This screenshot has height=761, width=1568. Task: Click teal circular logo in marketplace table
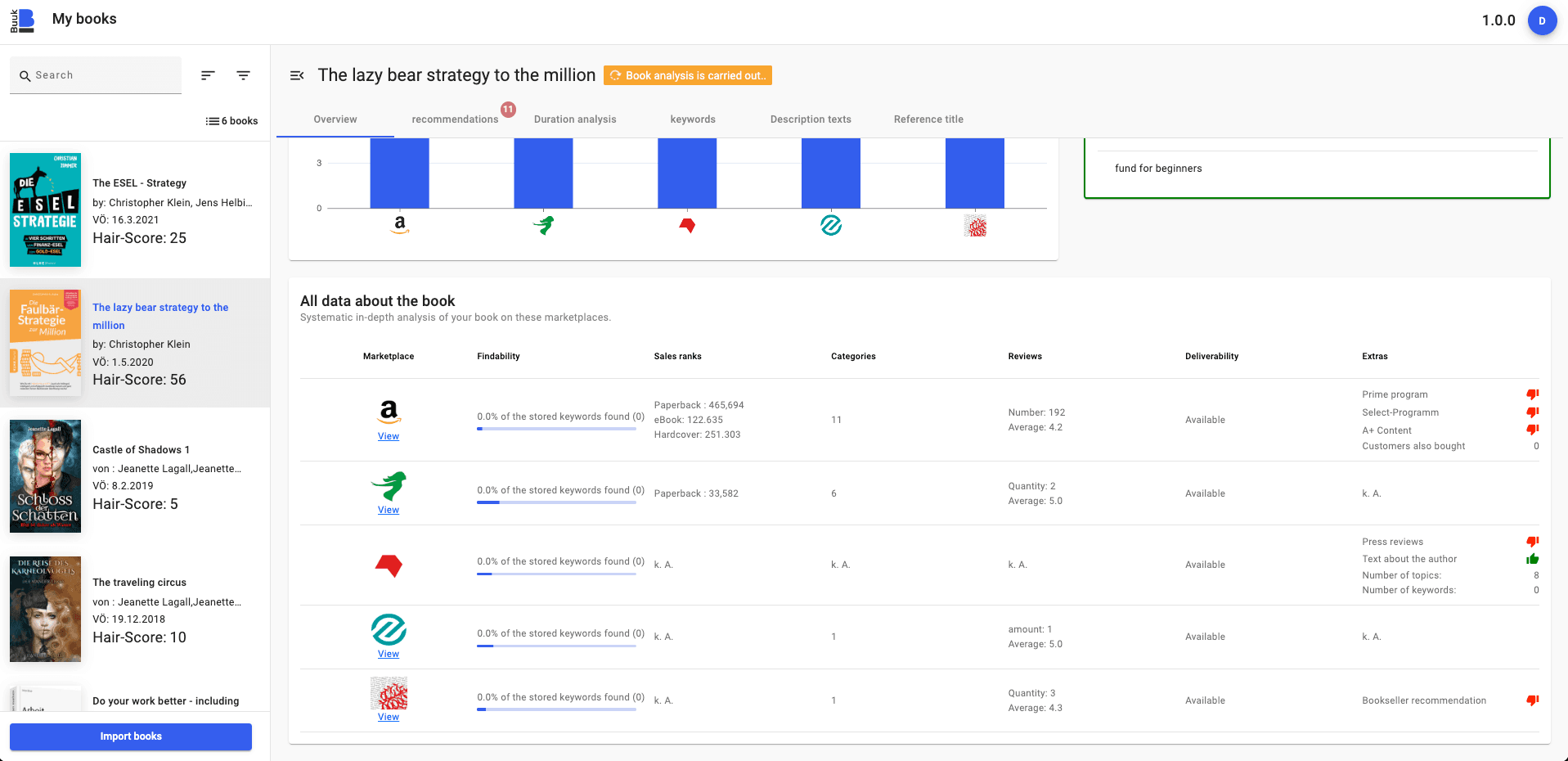[389, 630]
